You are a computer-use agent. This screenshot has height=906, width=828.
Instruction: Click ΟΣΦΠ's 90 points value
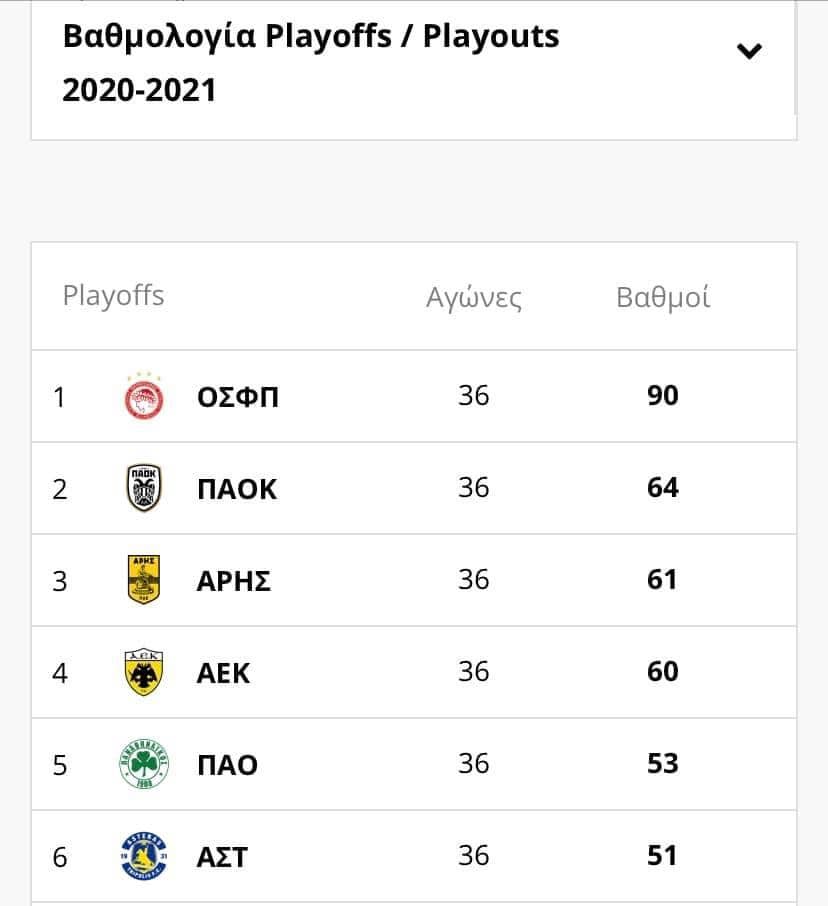[x=663, y=396]
